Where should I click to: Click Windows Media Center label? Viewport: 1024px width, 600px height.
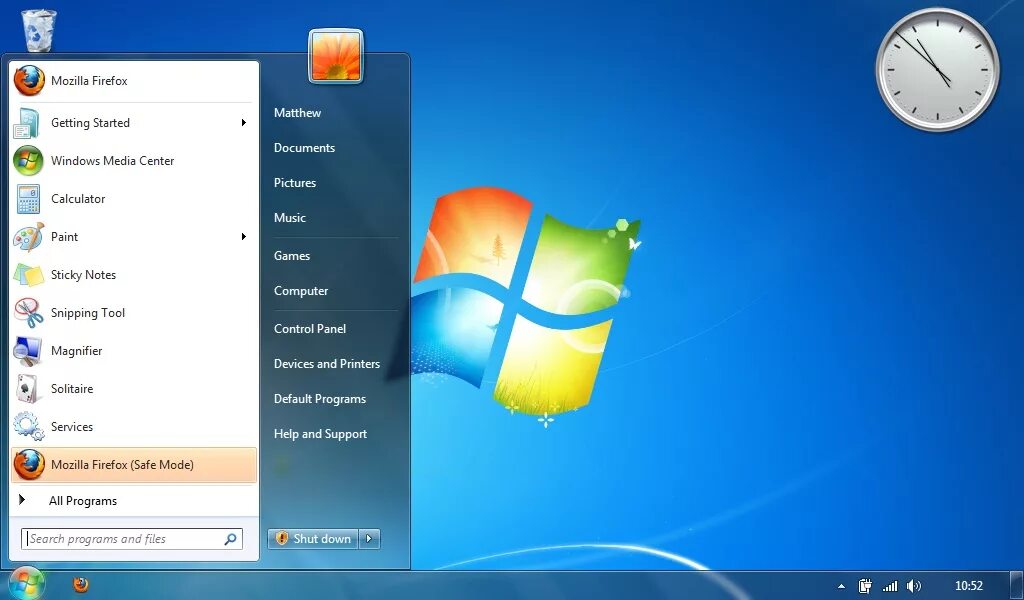pos(112,161)
